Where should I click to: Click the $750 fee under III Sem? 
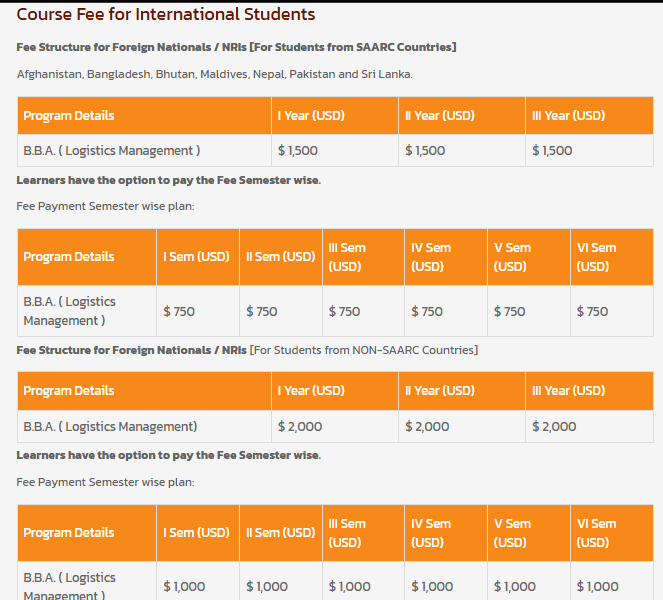tap(344, 312)
